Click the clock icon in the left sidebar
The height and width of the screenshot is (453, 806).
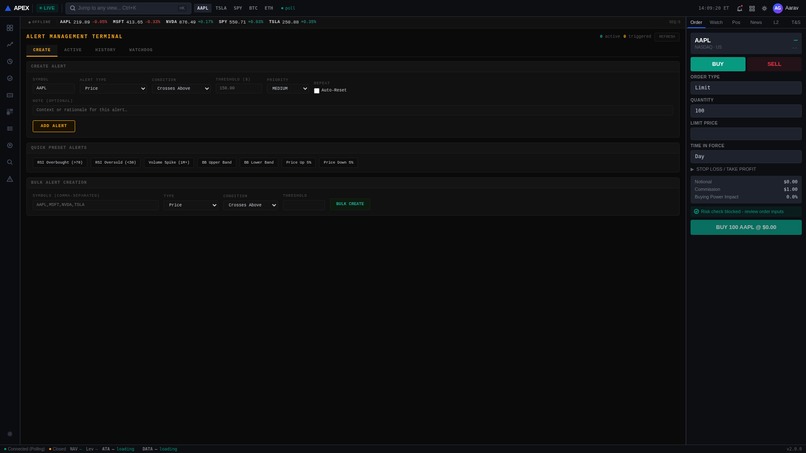point(10,62)
